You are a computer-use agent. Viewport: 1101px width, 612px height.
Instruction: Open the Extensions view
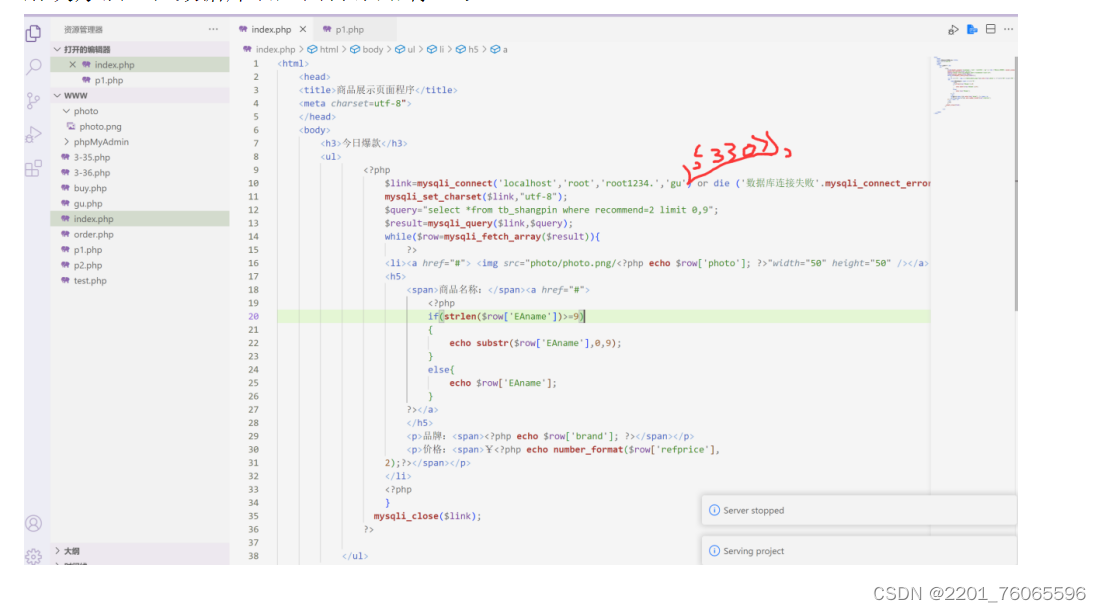[x=33, y=168]
